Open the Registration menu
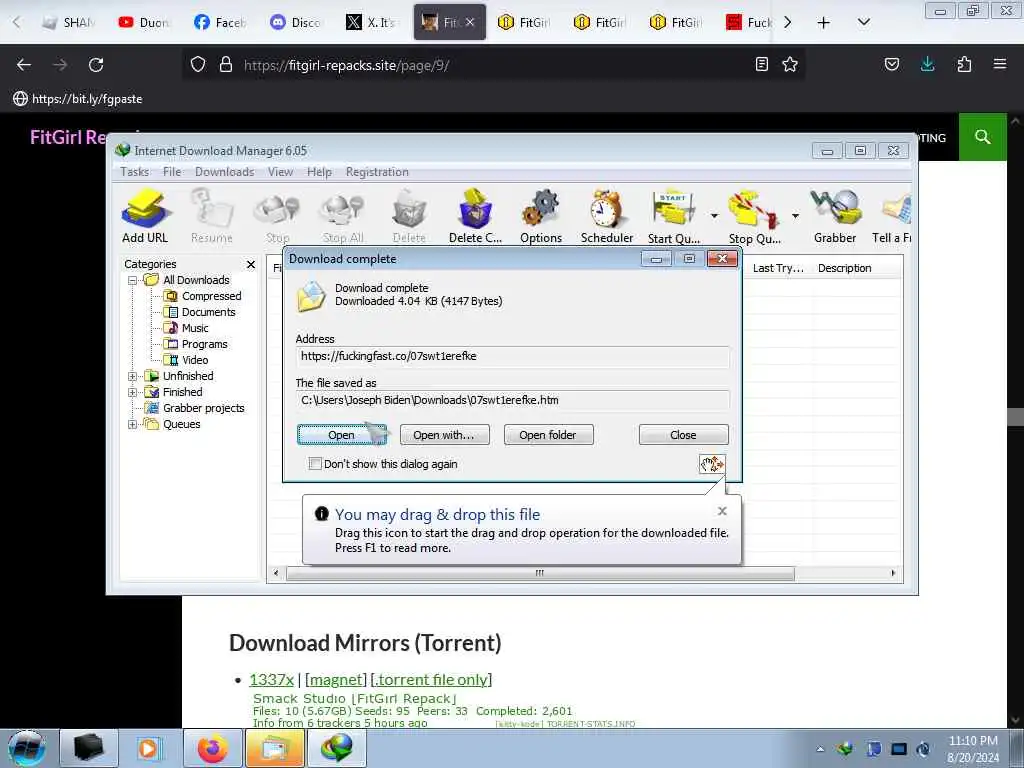 pos(377,172)
